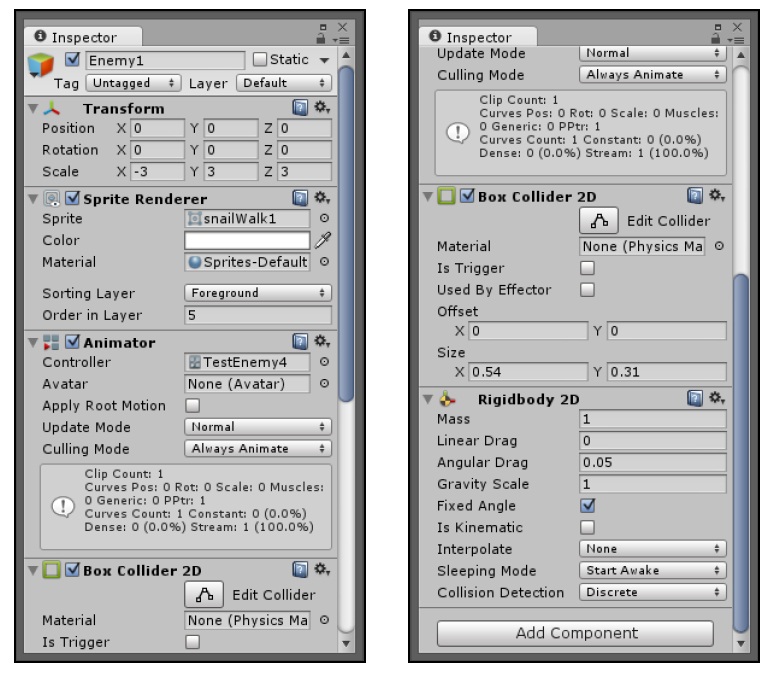Click the Mass input field
Image resolution: width=770 pixels, height=673 pixels.
(653, 419)
